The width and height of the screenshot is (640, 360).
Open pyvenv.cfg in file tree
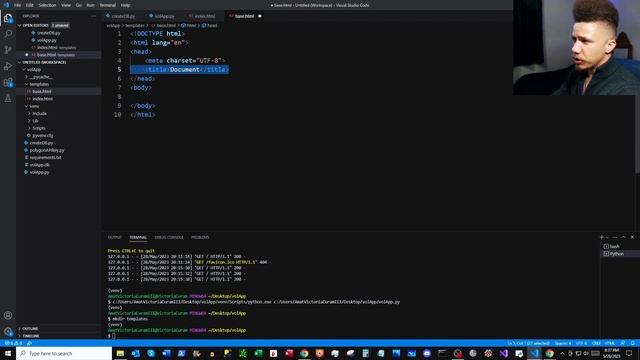click(x=42, y=136)
